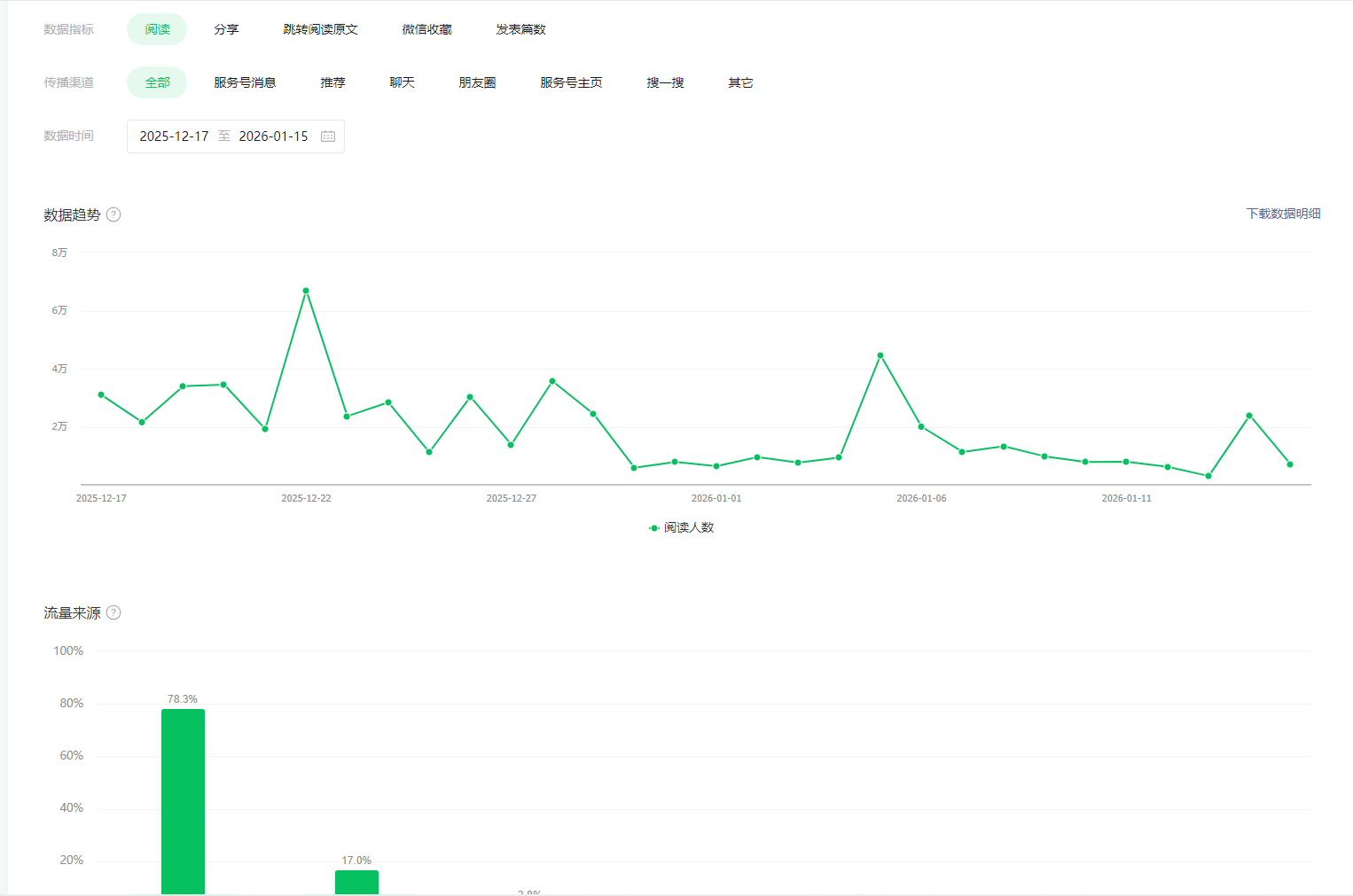The image size is (1353, 896).
Task: Select the 阅读 data metric
Action: (x=157, y=29)
